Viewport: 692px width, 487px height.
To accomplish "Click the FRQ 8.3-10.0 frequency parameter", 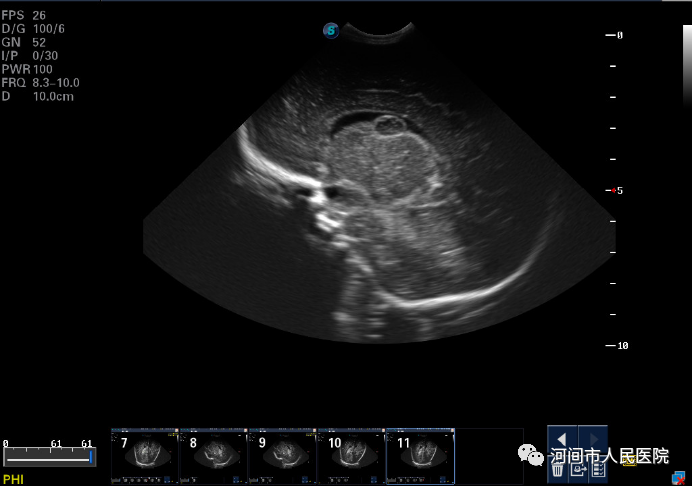I will 40,83.
